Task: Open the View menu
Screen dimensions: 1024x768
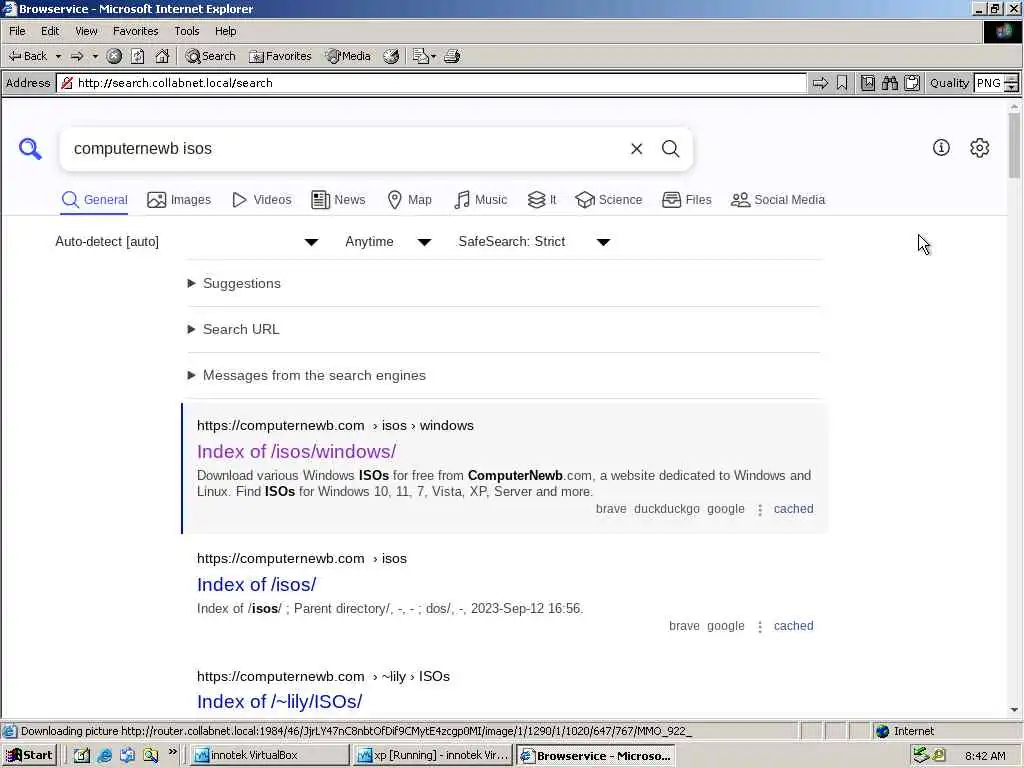Action: click(x=86, y=31)
